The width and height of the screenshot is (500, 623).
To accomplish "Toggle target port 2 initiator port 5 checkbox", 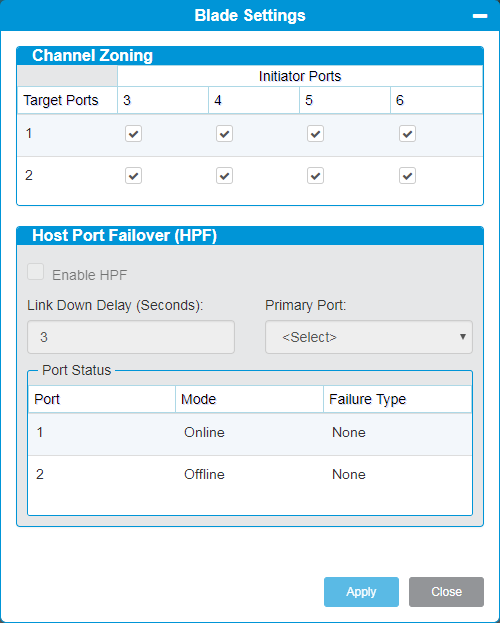I will click(315, 176).
